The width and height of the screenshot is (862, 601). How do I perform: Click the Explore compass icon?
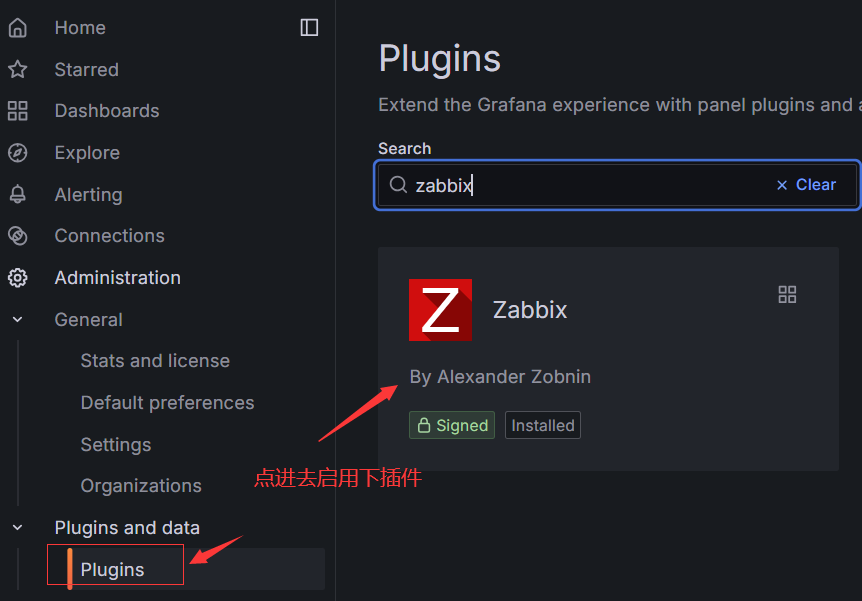pos(17,153)
